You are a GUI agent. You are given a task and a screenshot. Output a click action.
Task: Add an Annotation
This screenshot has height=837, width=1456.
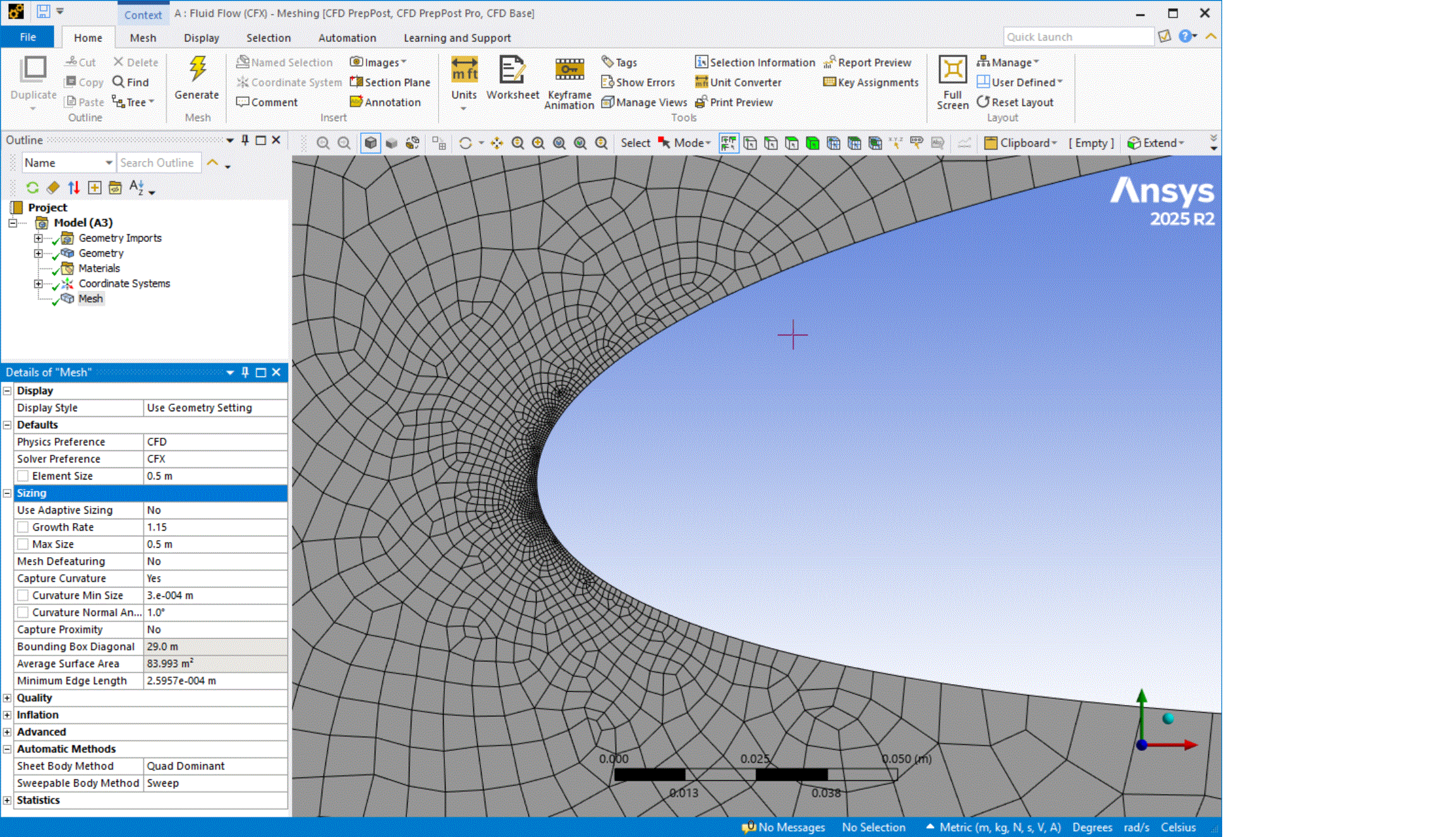coord(385,102)
